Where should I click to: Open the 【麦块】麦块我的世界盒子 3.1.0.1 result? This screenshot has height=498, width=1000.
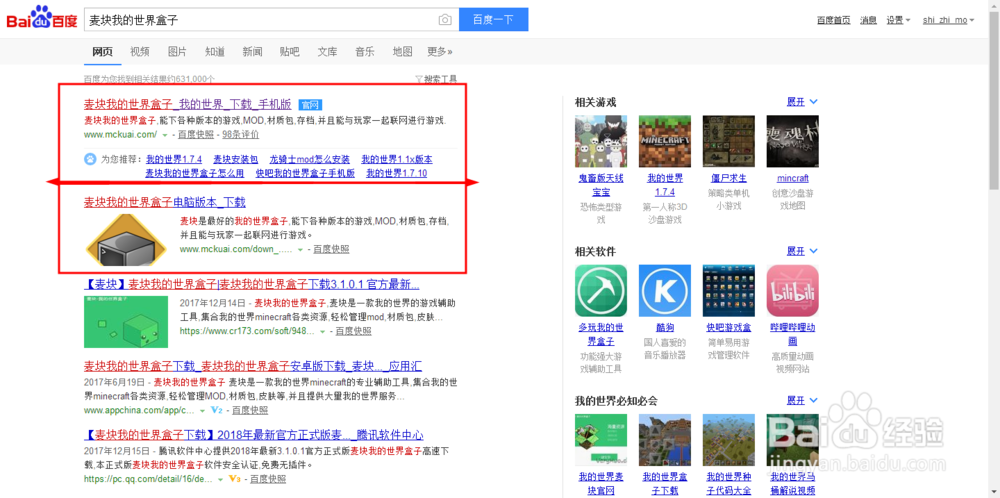point(252,284)
